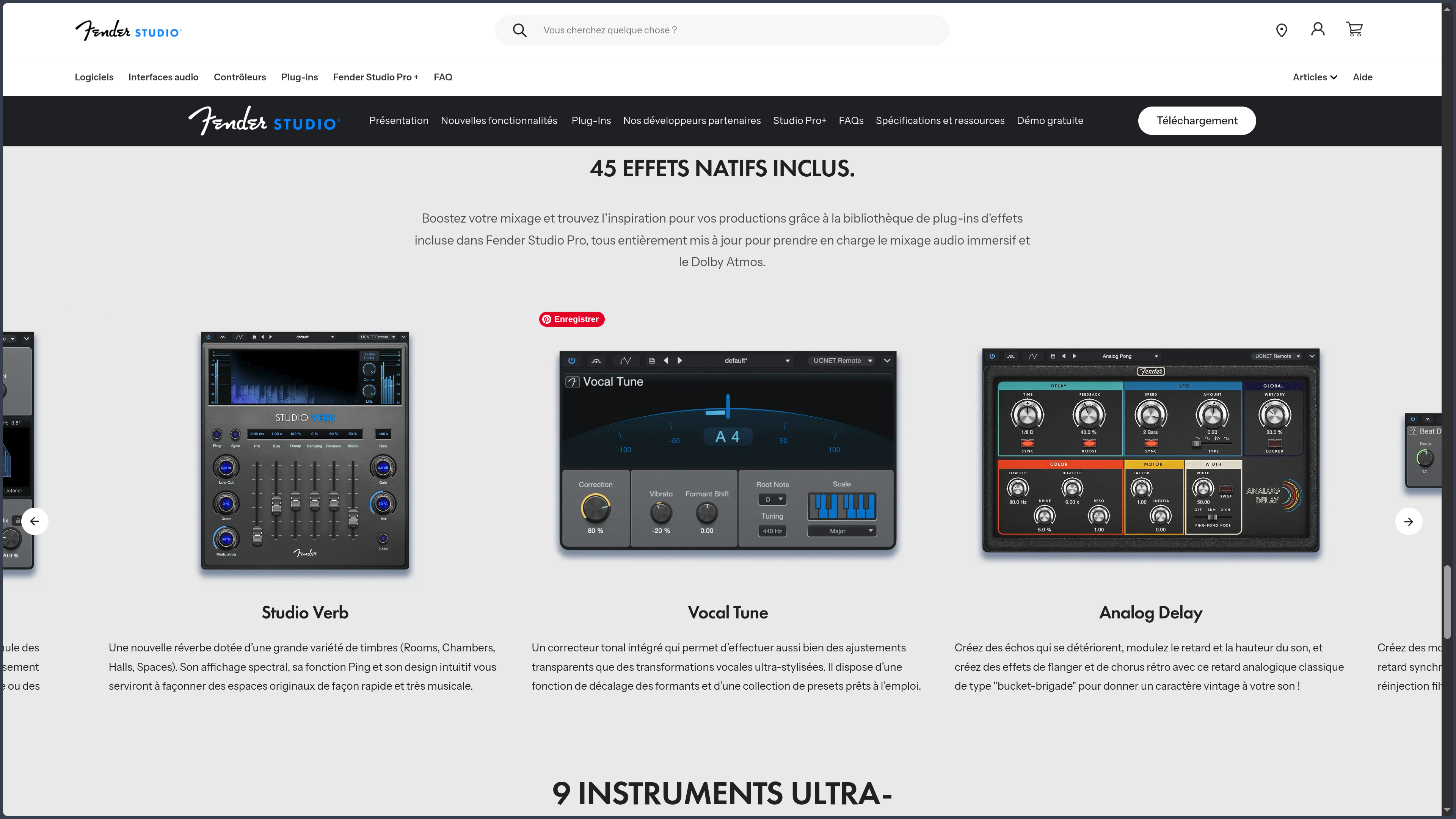
Task: Expand Analog Delay header chevron
Action: pyautogui.click(x=1312, y=356)
